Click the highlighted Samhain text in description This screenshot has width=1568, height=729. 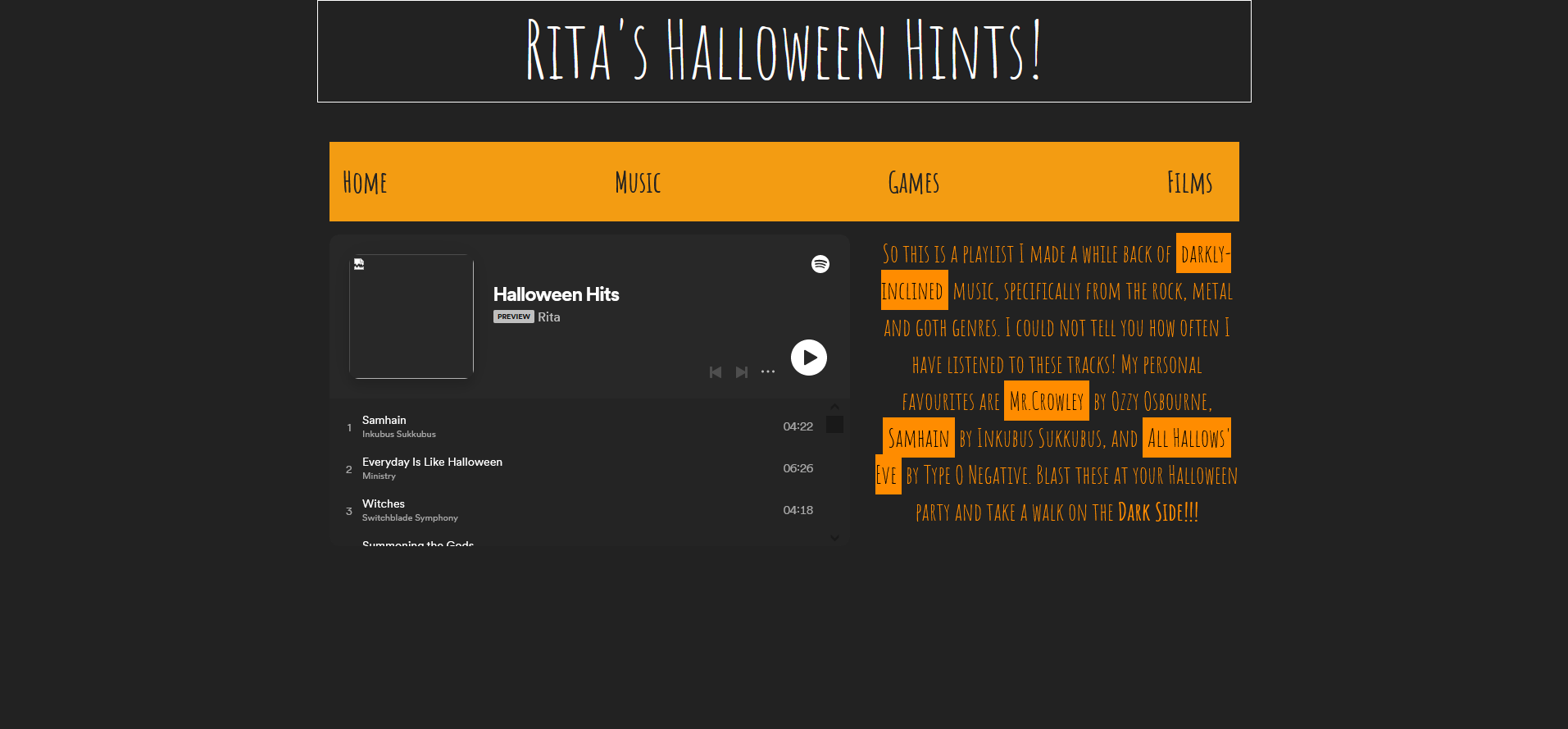click(919, 438)
